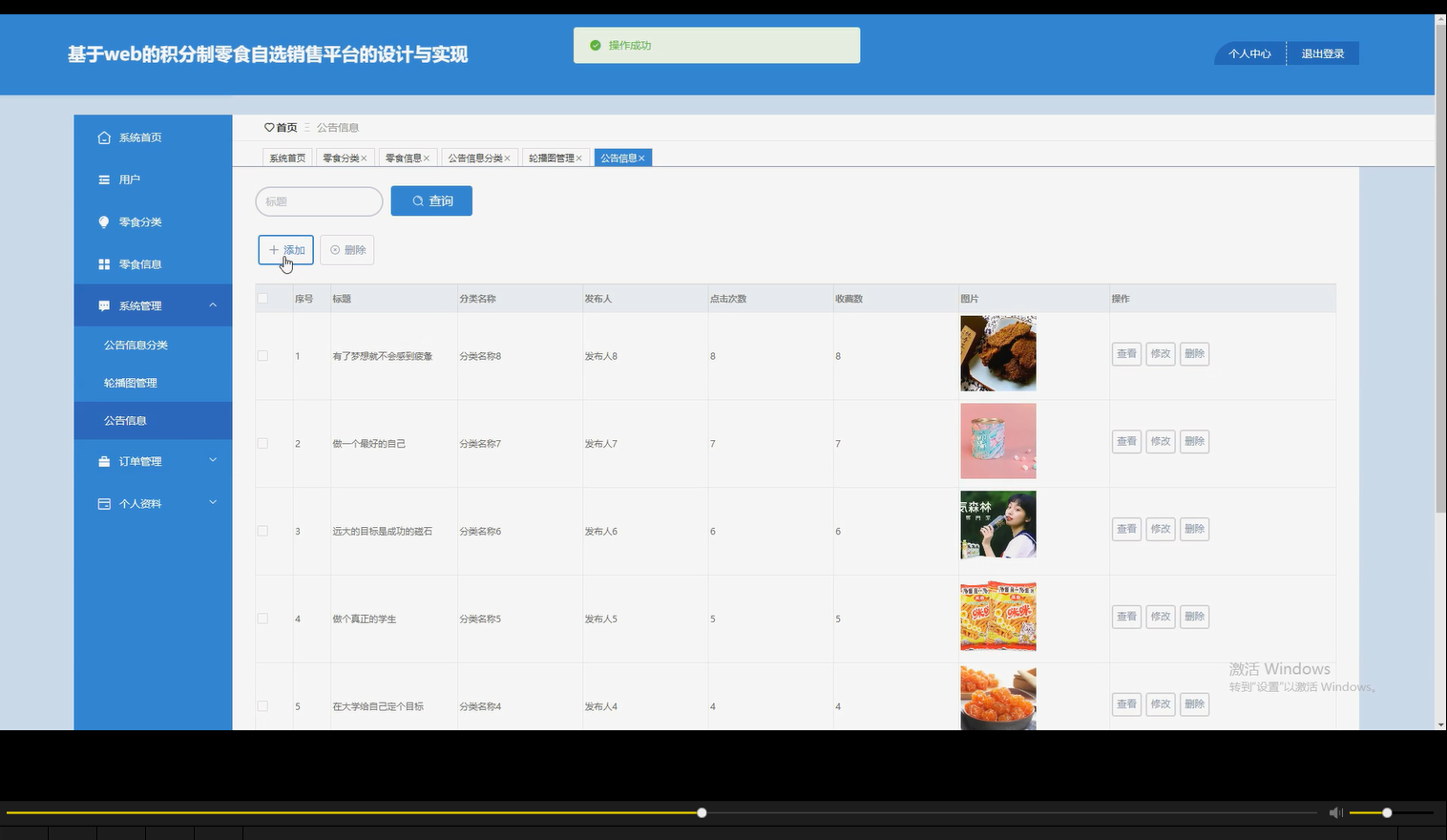
Task: Toggle the select-all checkbox in the table header
Action: tap(262, 298)
